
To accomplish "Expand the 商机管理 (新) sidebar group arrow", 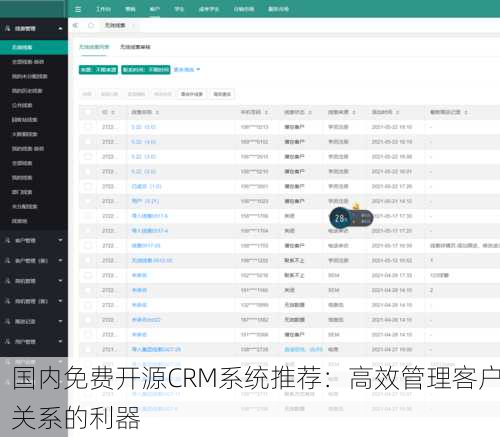I will [60, 301].
